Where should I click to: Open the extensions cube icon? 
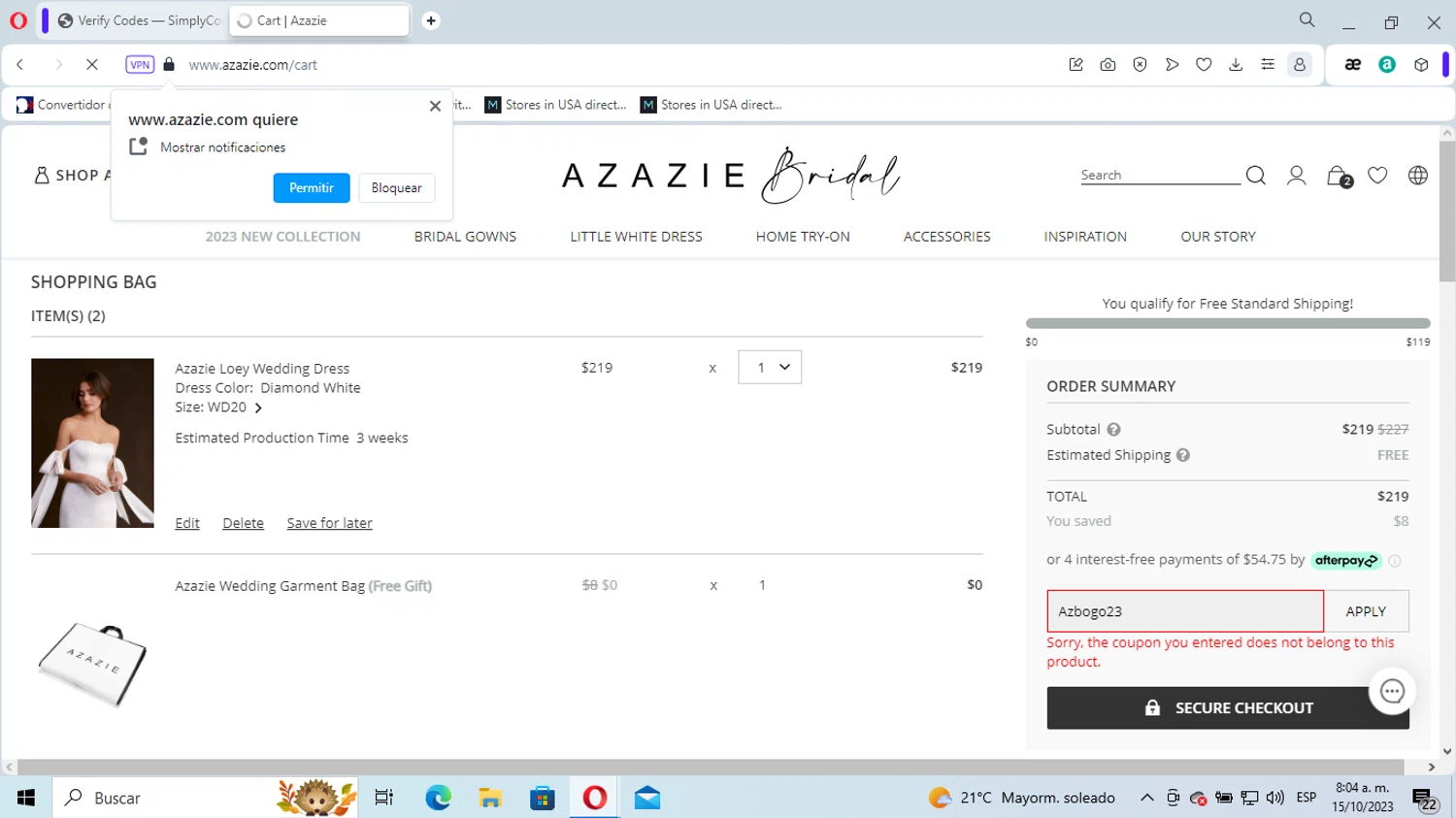[x=1421, y=65]
